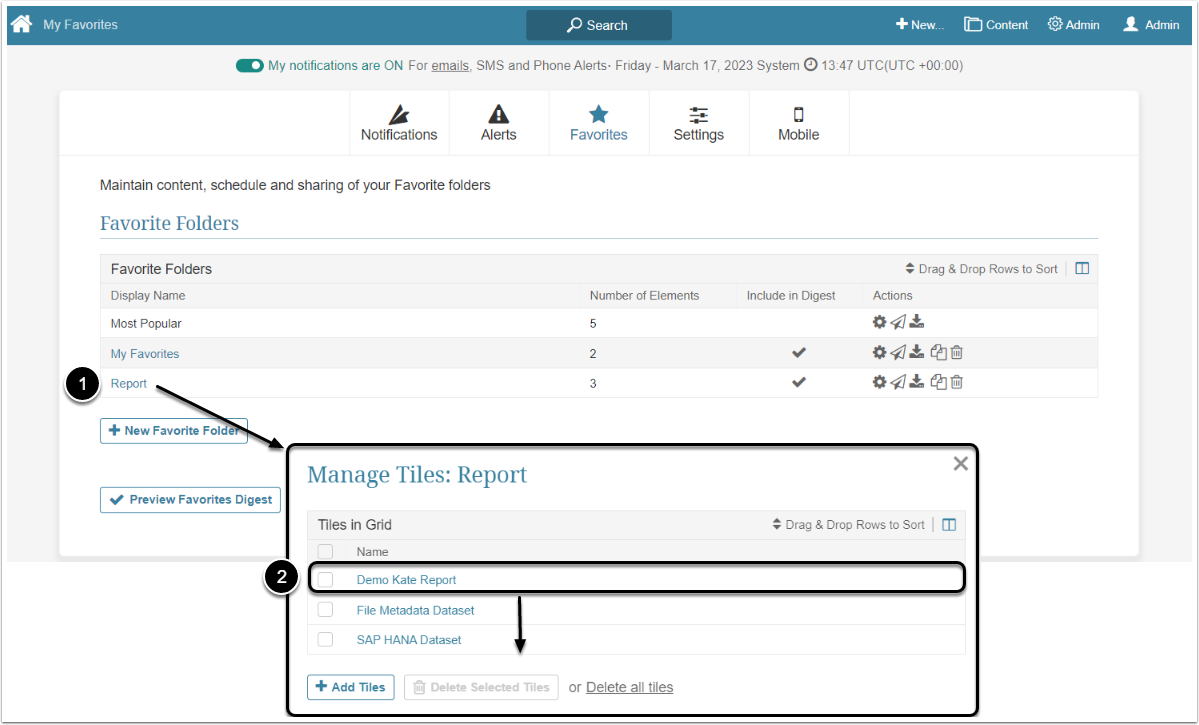Viewport: 1199px width, 725px height.
Task: Delete the My Favorites folder via trash icon
Action: click(957, 353)
